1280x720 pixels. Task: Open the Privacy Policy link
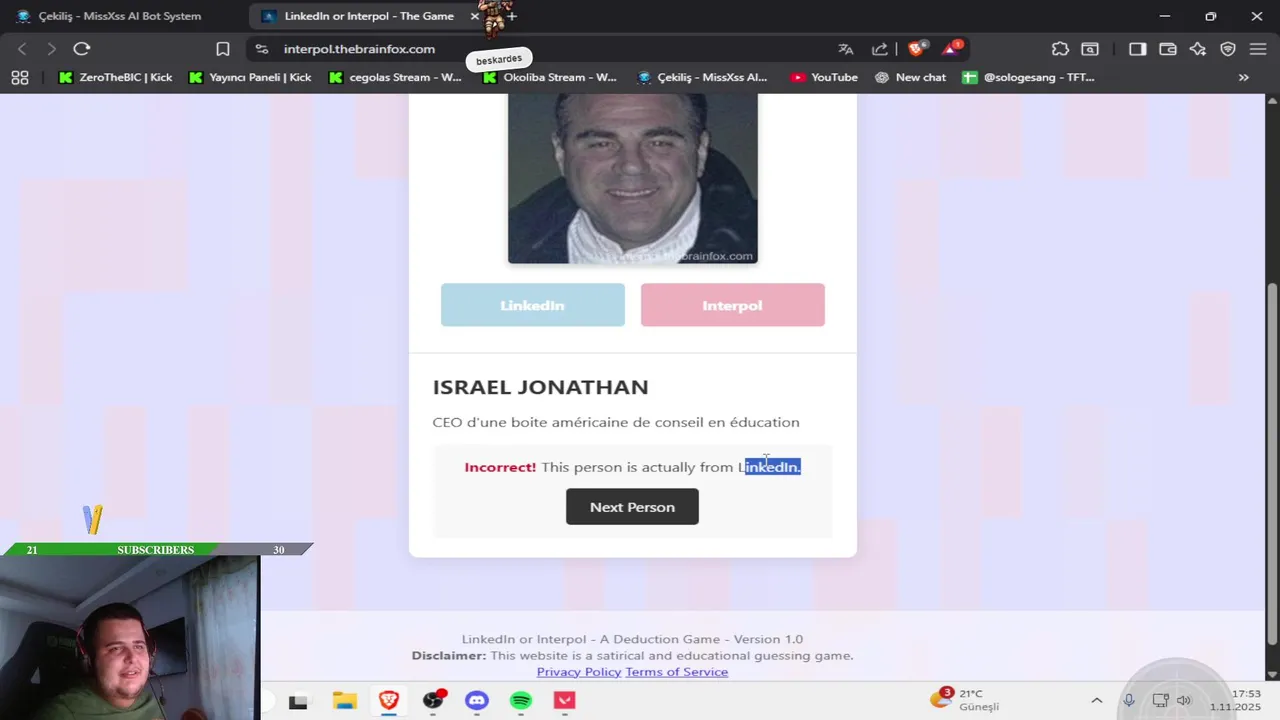(579, 672)
